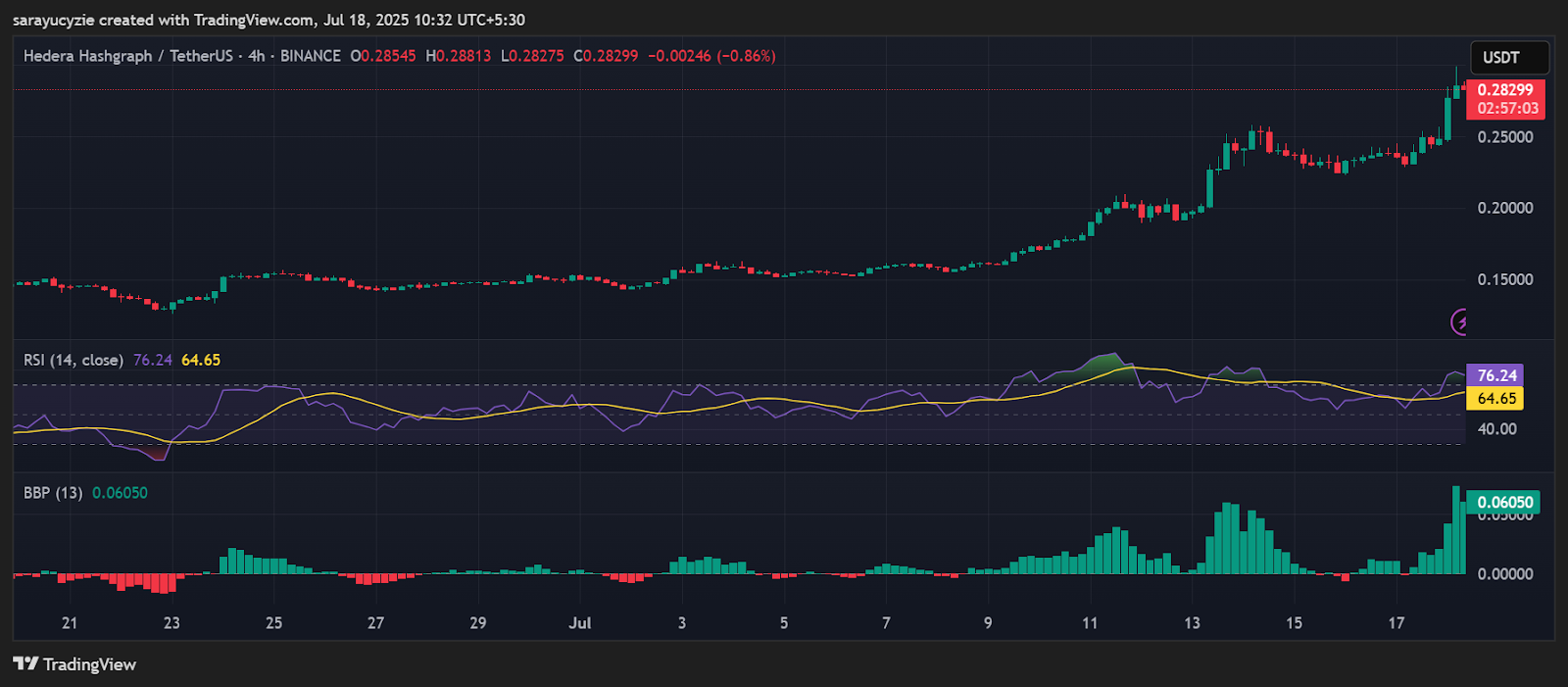Click the purple lightning flash icon on the price chart

click(x=1459, y=321)
